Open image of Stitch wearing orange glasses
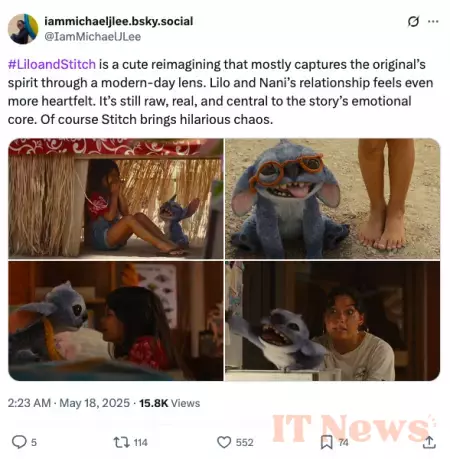This screenshot has height=459, width=450. coord(333,198)
